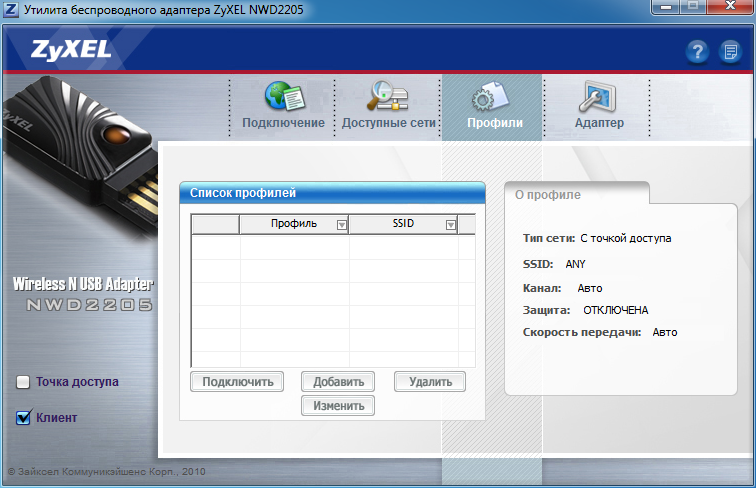Screen dimensions: 756x488
Task: Click the Добавить button
Action: [338, 382]
